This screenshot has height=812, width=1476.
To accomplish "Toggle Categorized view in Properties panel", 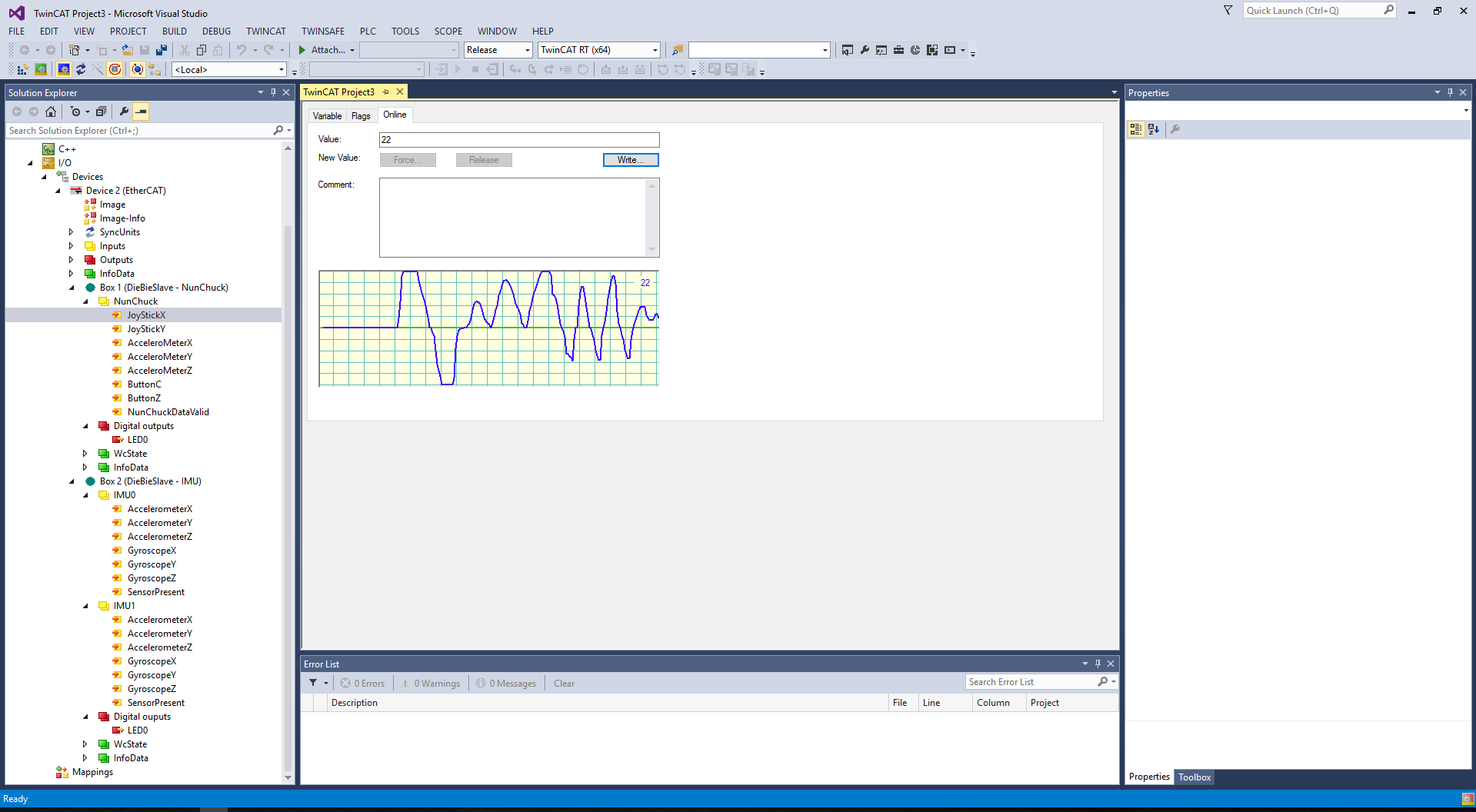I will pyautogui.click(x=1136, y=129).
